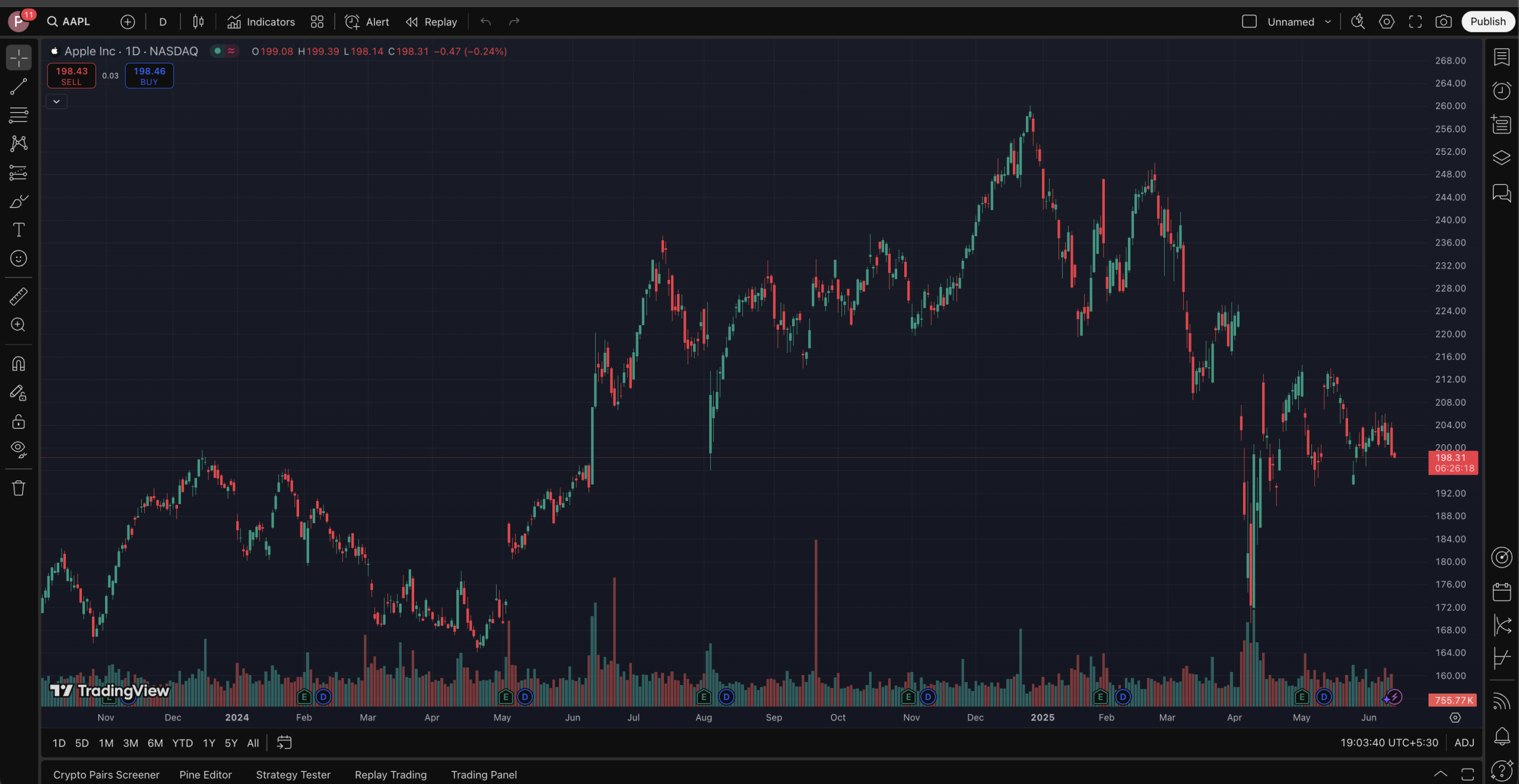This screenshot has height=784, width=1519.
Task: Open the Fibonacci retracement tools
Action: coord(18,115)
